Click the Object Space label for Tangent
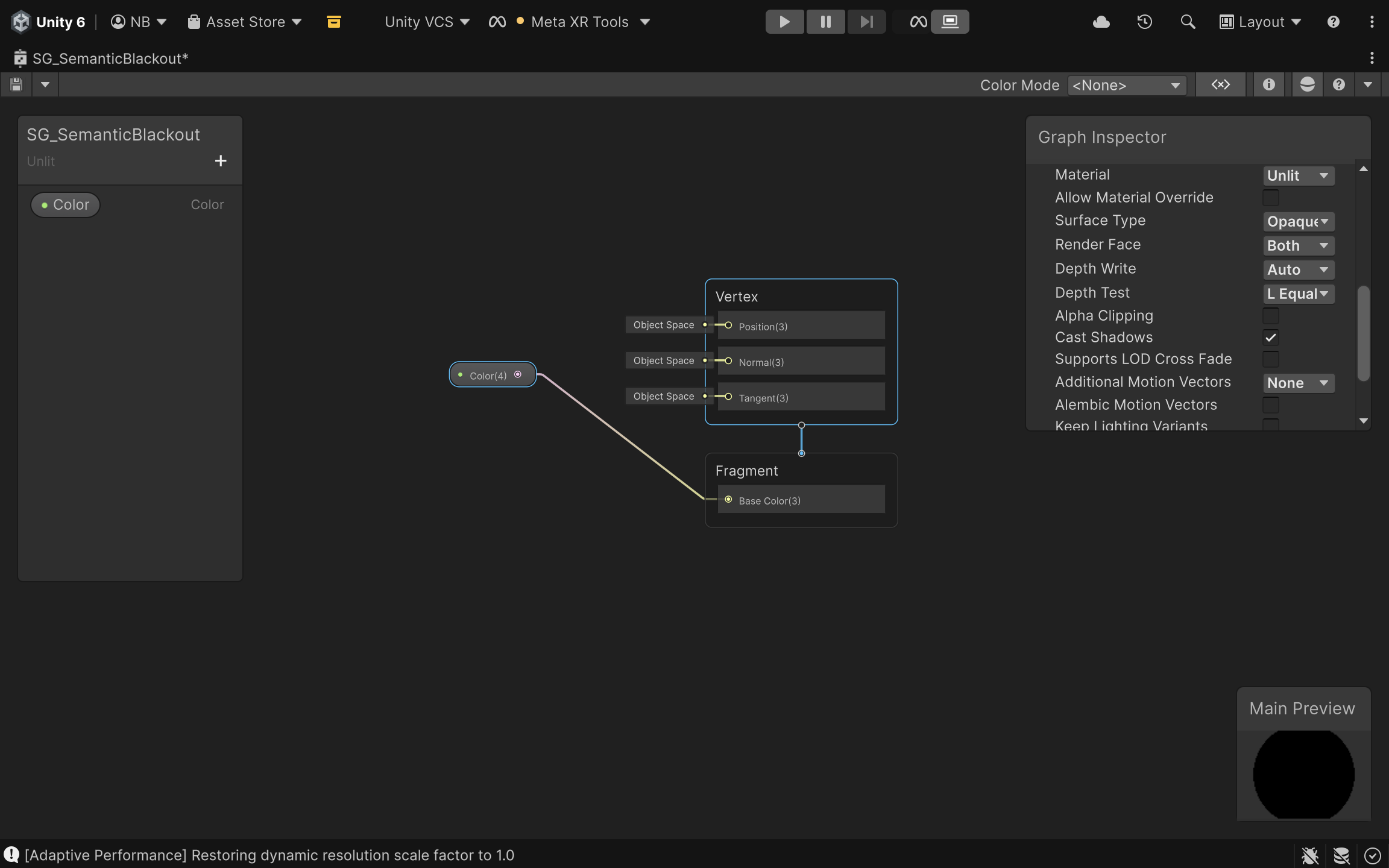Viewport: 1389px width, 868px height. click(664, 396)
